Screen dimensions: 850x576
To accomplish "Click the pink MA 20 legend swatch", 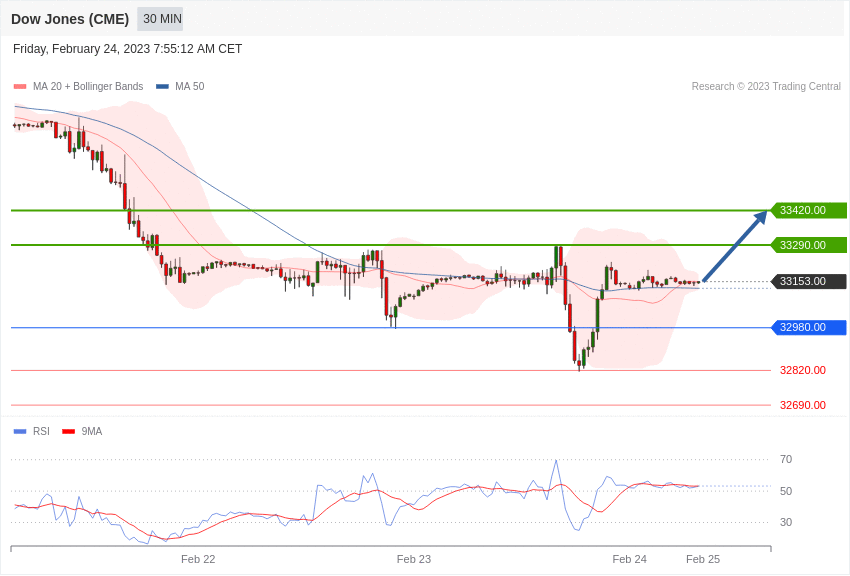I will pyautogui.click(x=20, y=86).
